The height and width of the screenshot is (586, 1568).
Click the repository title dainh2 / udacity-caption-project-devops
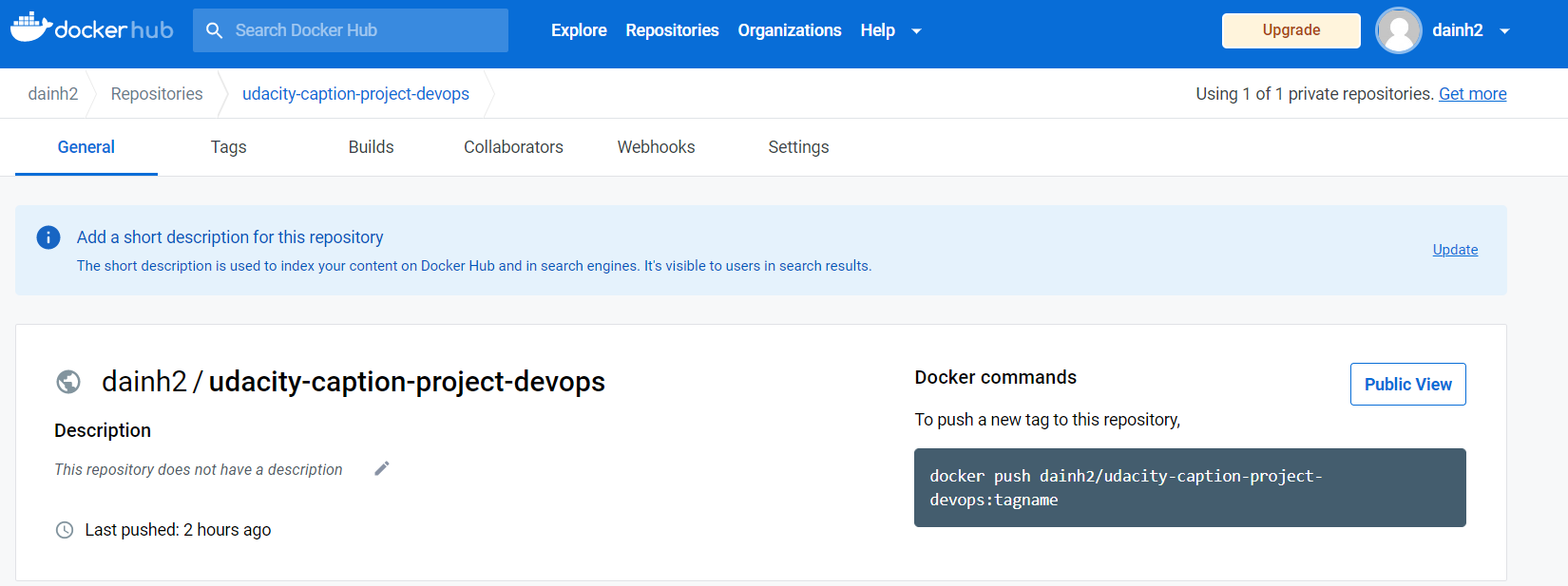click(x=354, y=382)
